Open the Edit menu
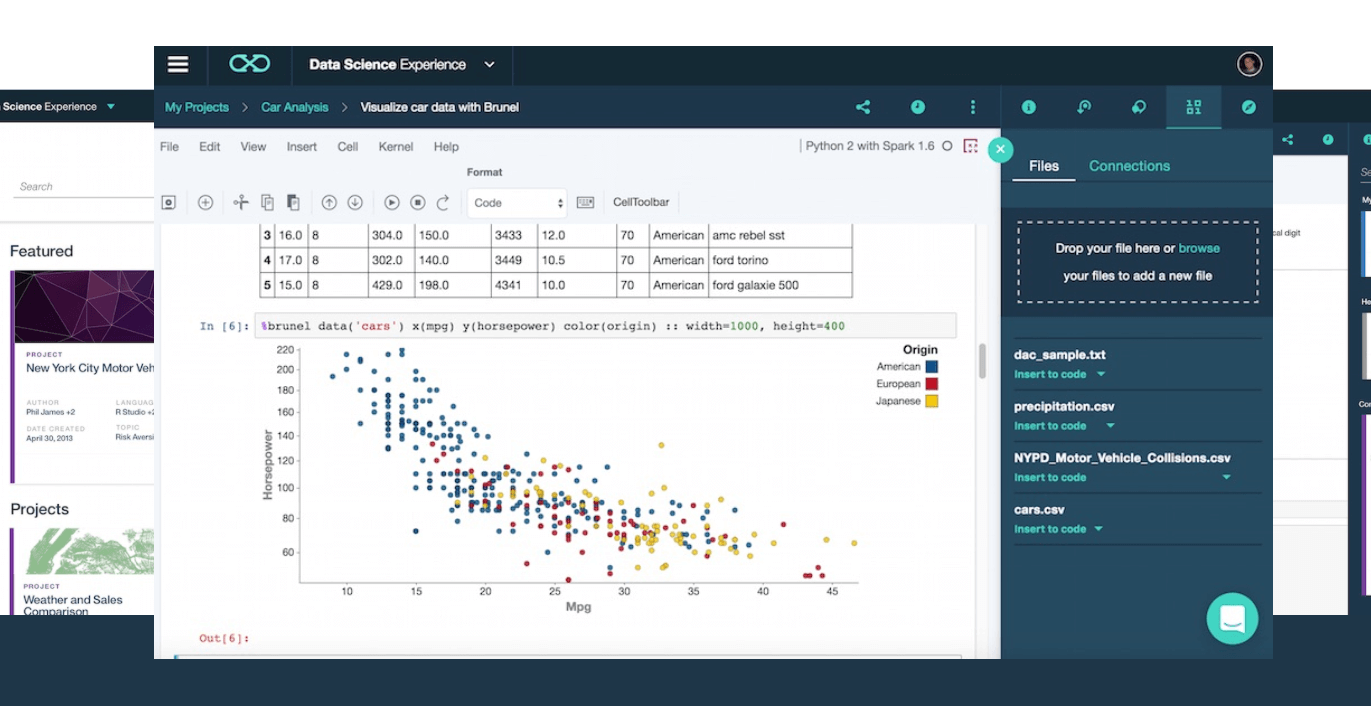This screenshot has width=1371, height=706. click(209, 146)
